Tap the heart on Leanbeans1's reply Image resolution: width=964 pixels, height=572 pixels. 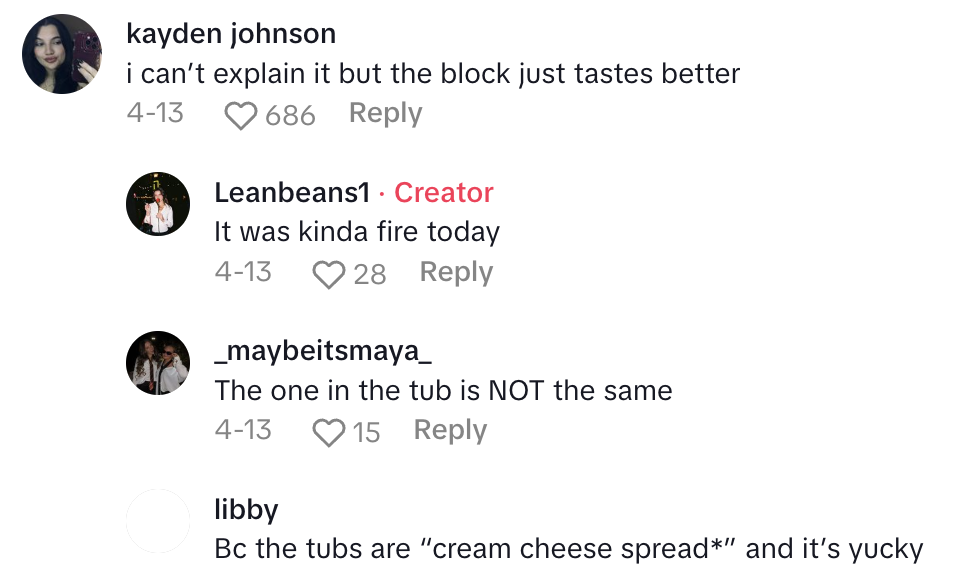point(329,274)
